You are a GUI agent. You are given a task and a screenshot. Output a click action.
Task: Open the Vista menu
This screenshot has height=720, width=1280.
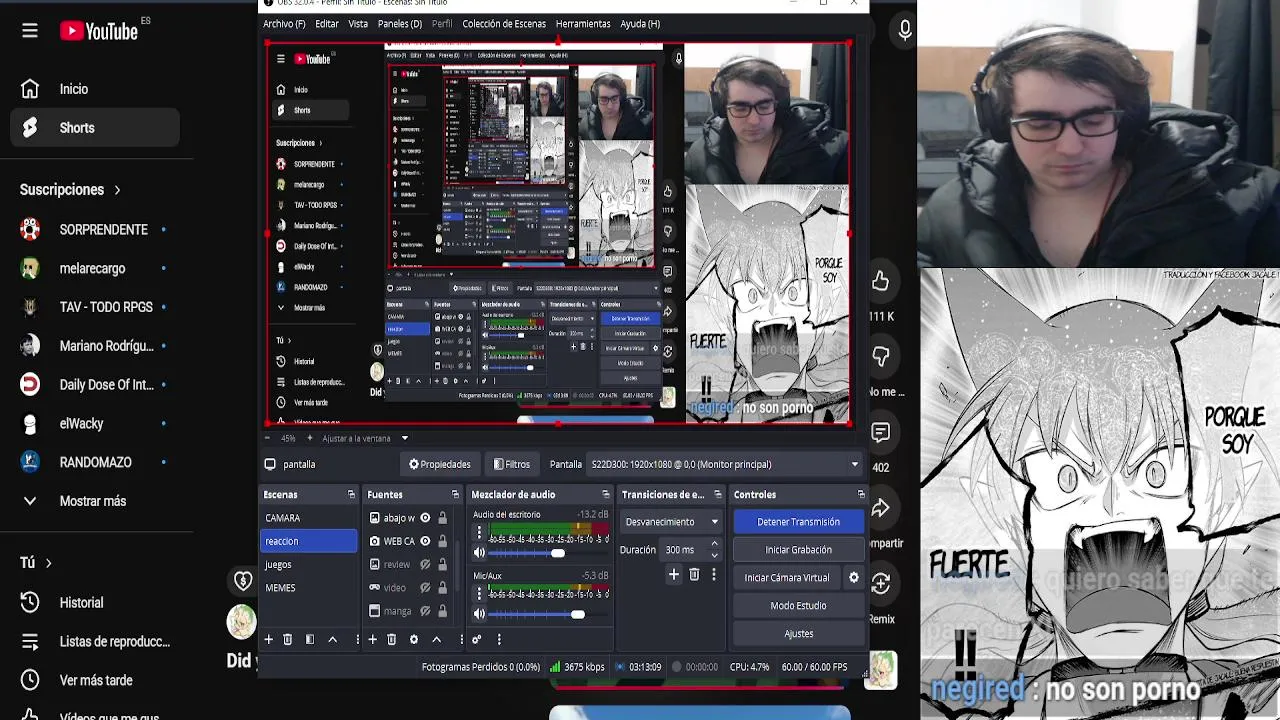click(x=358, y=23)
